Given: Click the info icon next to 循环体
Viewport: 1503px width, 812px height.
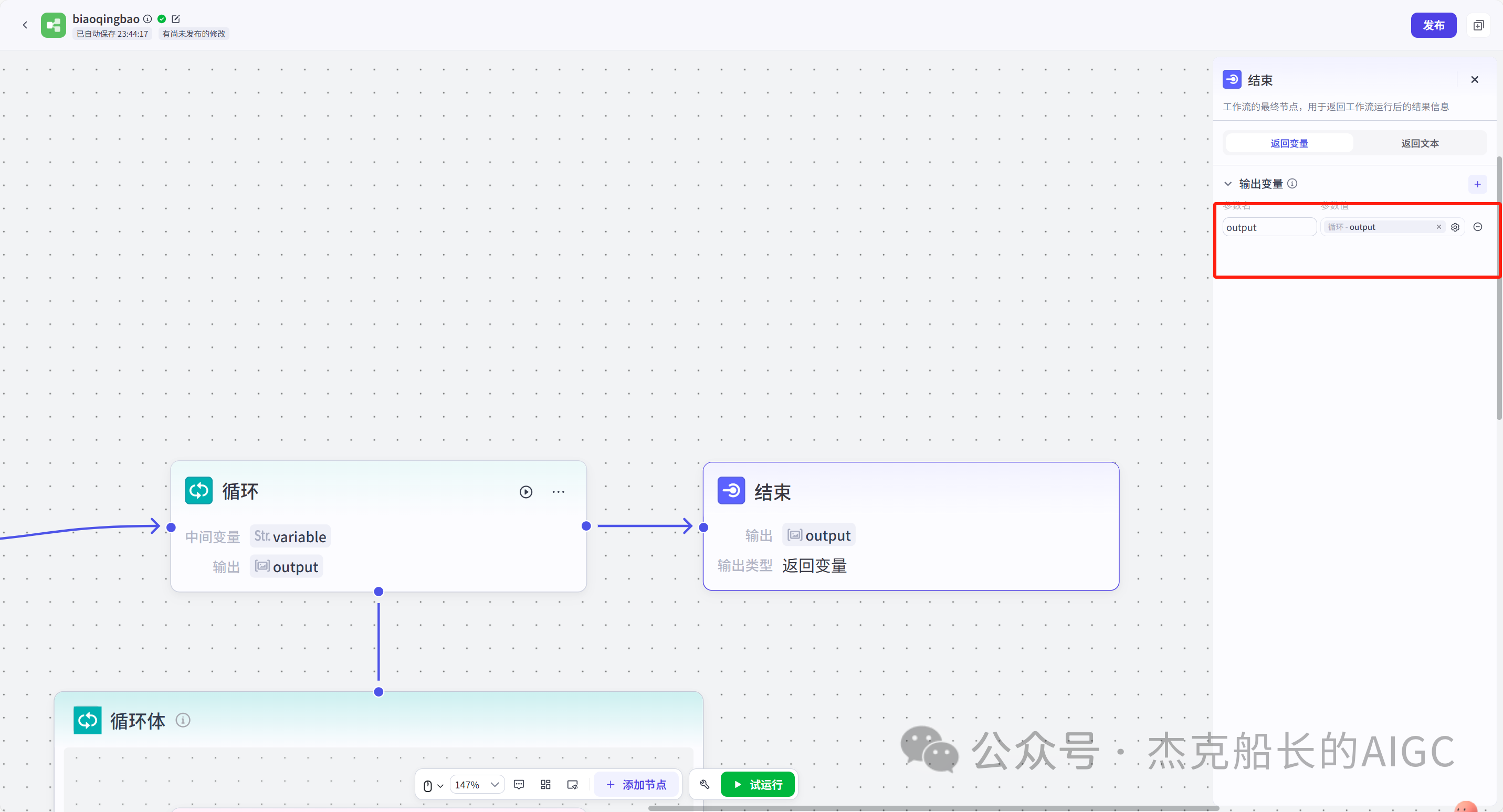Looking at the screenshot, I should tap(183, 721).
